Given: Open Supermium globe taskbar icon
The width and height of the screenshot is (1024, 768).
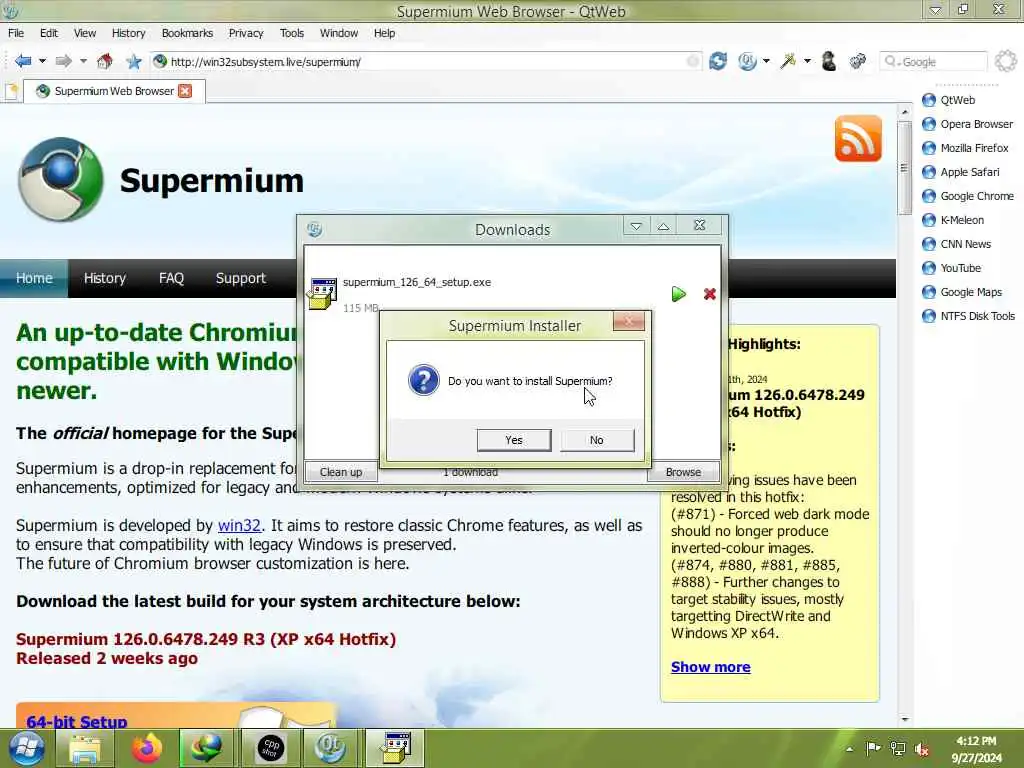Looking at the screenshot, I should pos(206,748).
